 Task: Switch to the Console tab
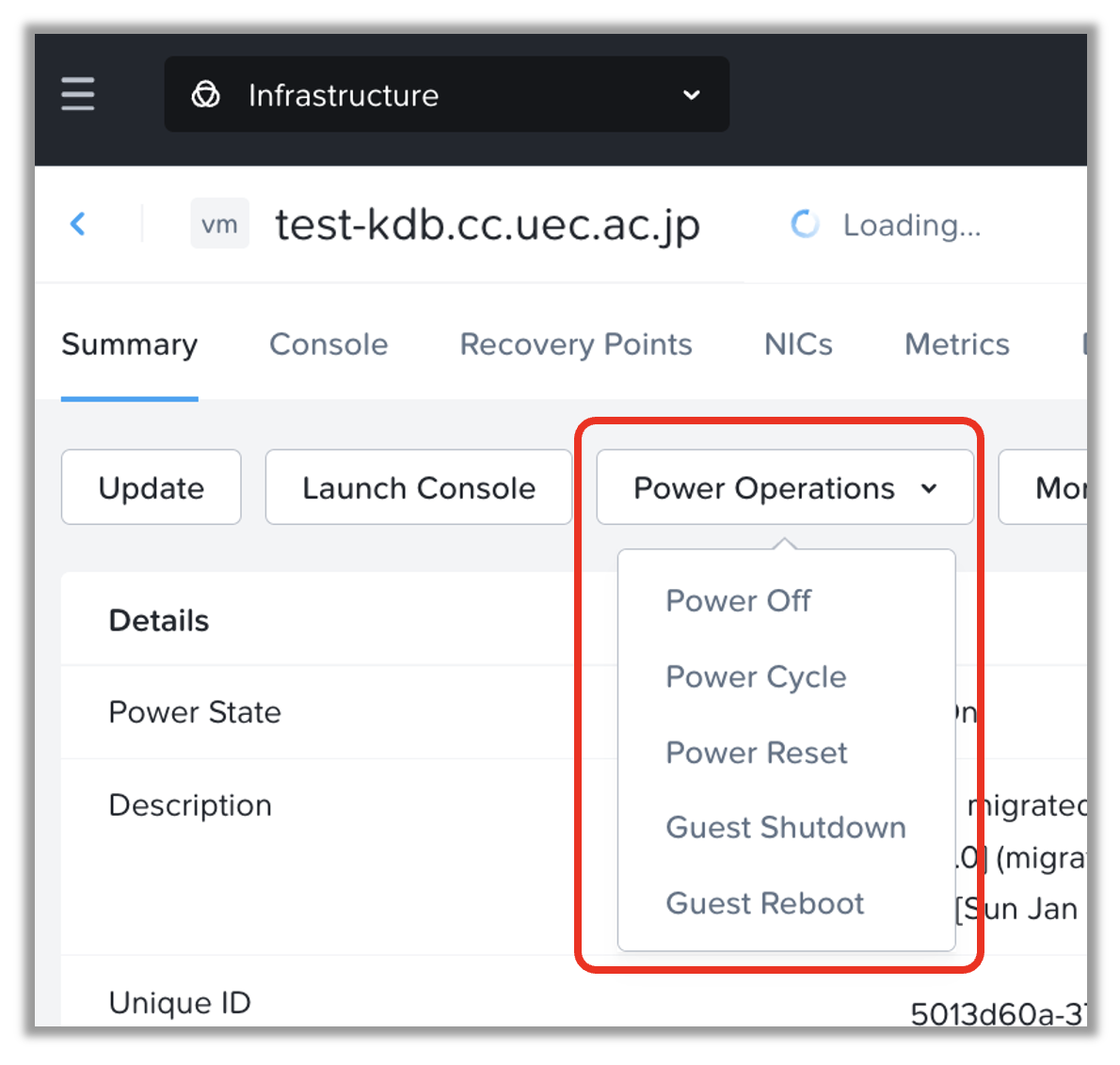[x=328, y=344]
